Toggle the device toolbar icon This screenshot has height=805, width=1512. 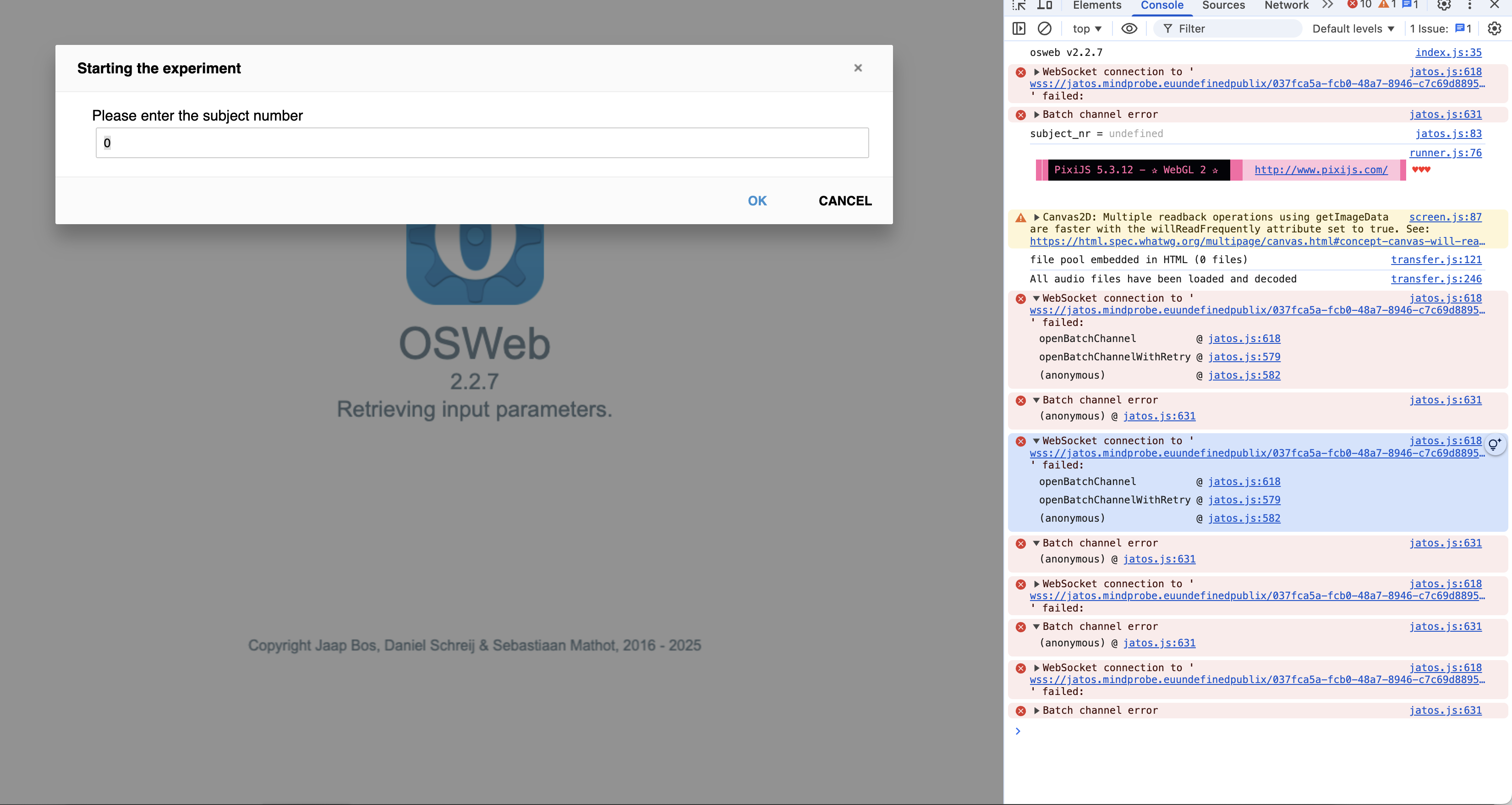1044,6
